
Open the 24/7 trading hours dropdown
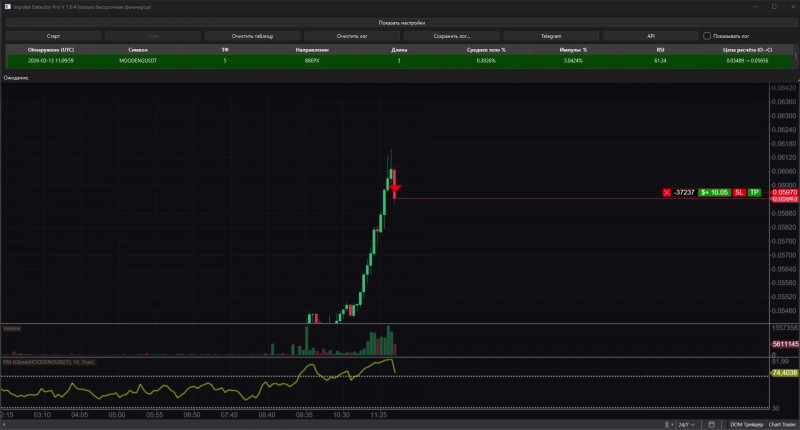[686, 424]
